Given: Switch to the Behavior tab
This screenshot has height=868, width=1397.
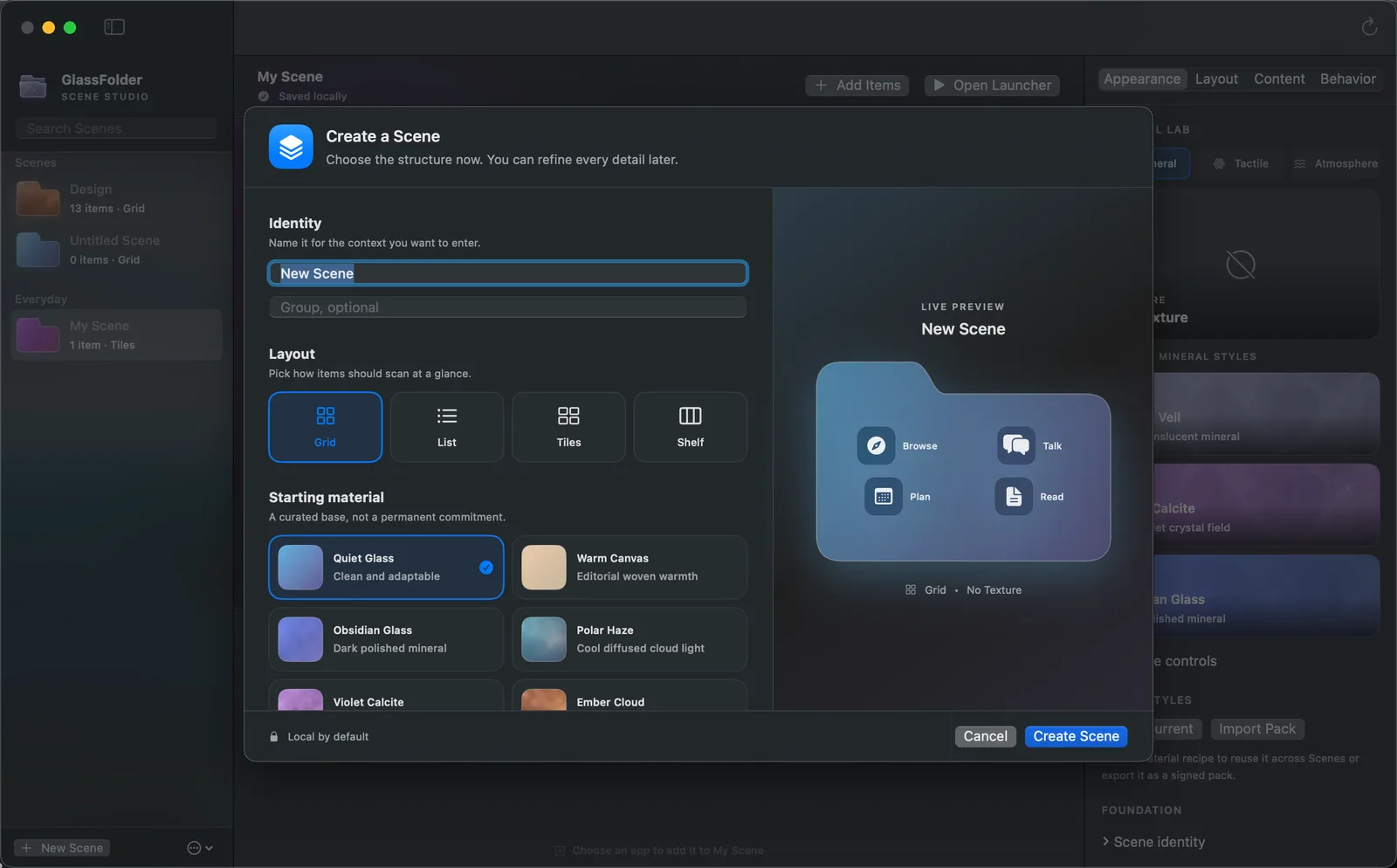Looking at the screenshot, I should [x=1347, y=79].
